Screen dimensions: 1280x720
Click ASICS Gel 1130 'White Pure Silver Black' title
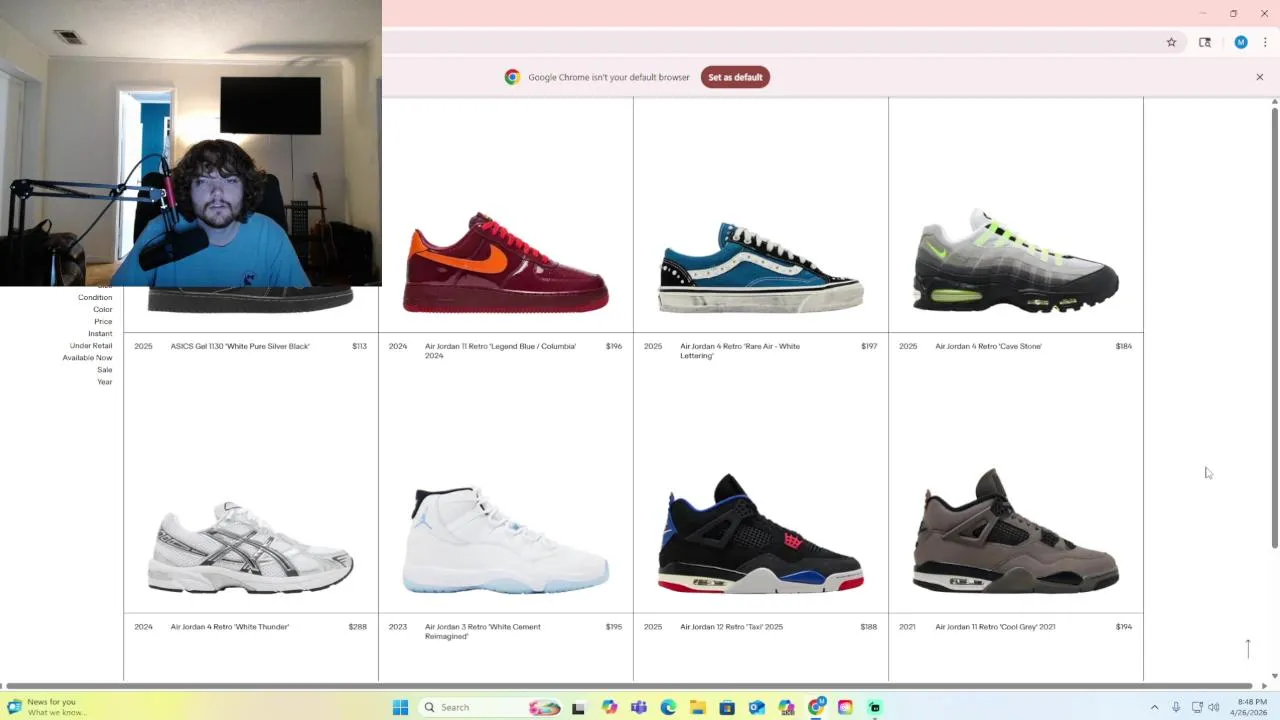coord(240,346)
